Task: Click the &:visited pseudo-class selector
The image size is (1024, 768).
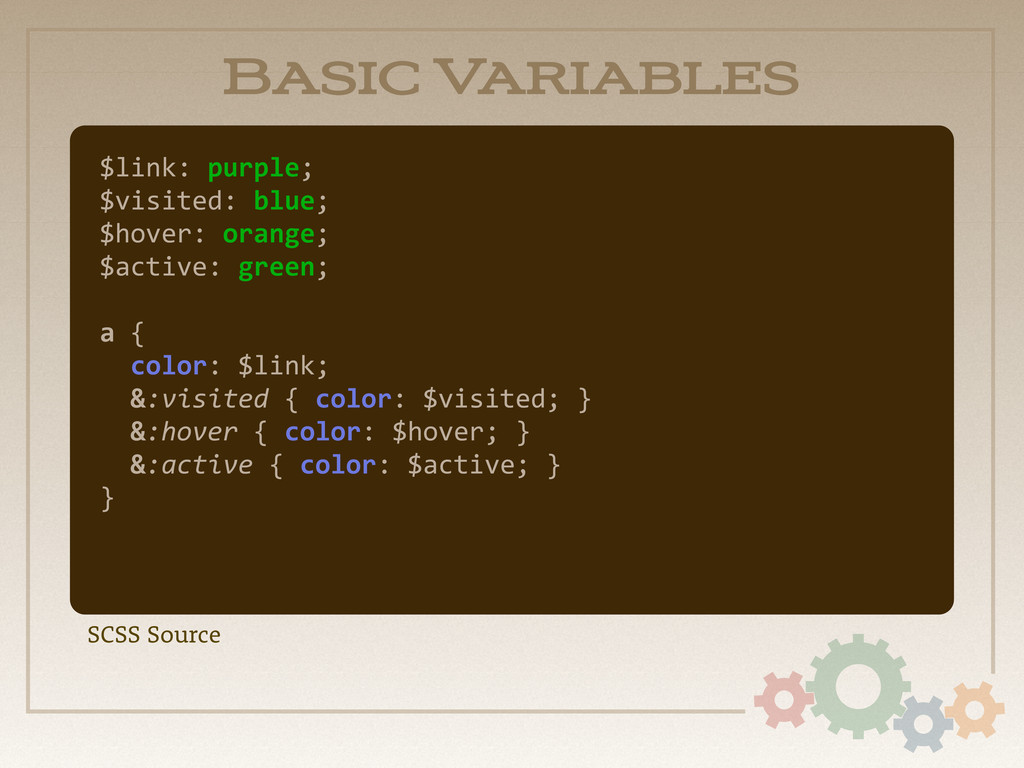Action: click(199, 399)
